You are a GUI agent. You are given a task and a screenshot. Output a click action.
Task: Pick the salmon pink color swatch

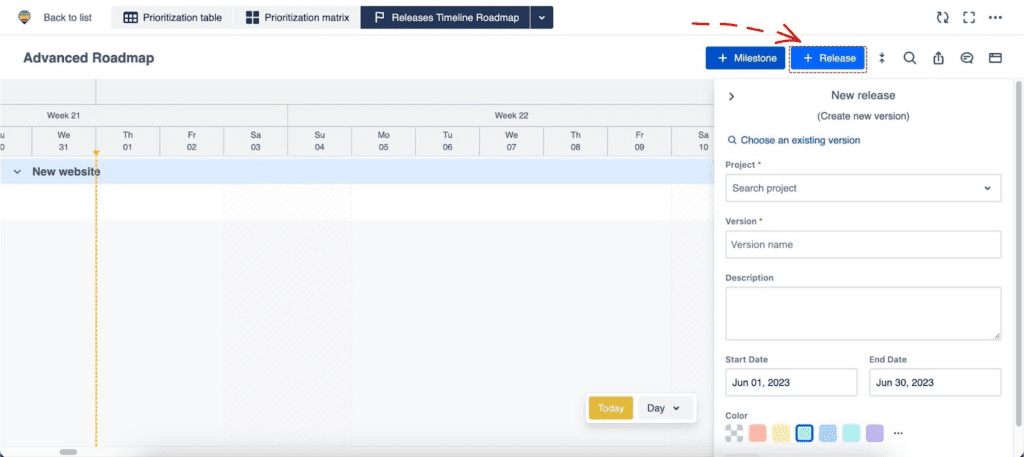click(x=758, y=433)
